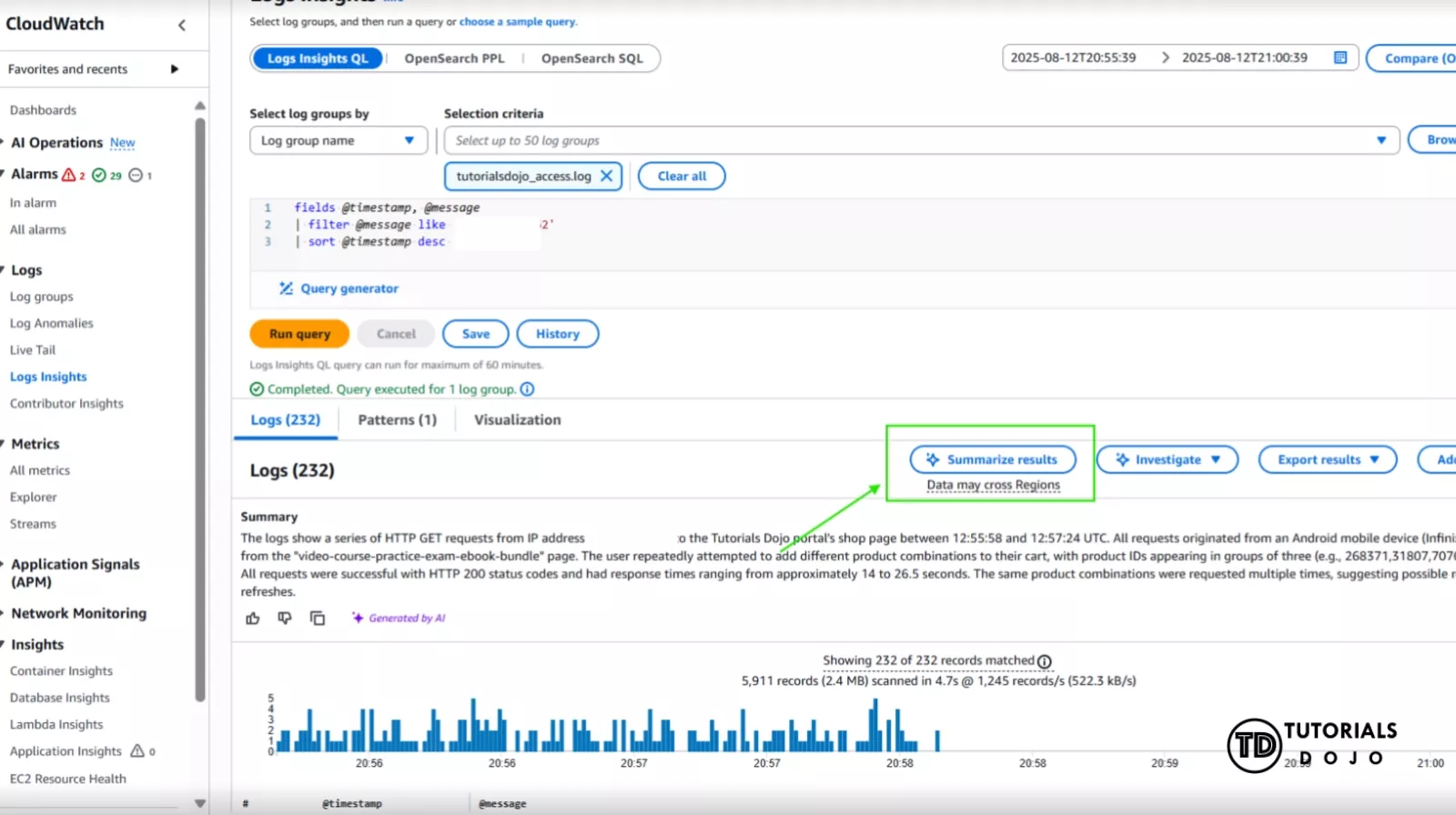Click Data may cross Regions text

pos(993,485)
